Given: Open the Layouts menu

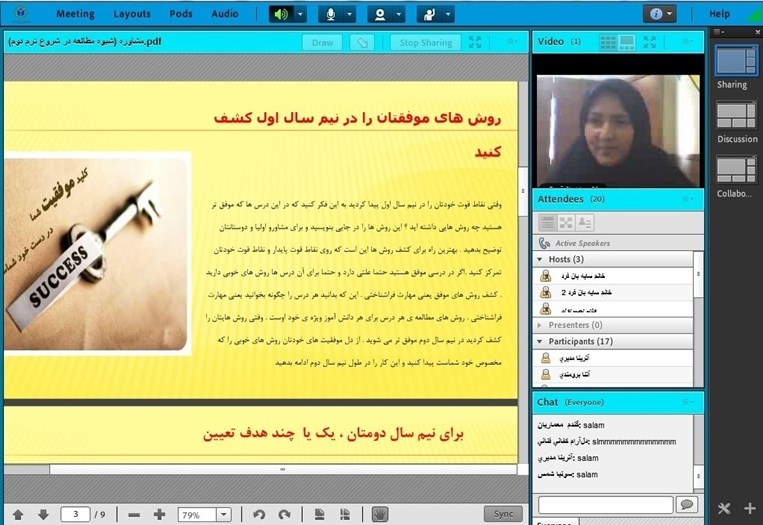Looking at the screenshot, I should [x=132, y=14].
